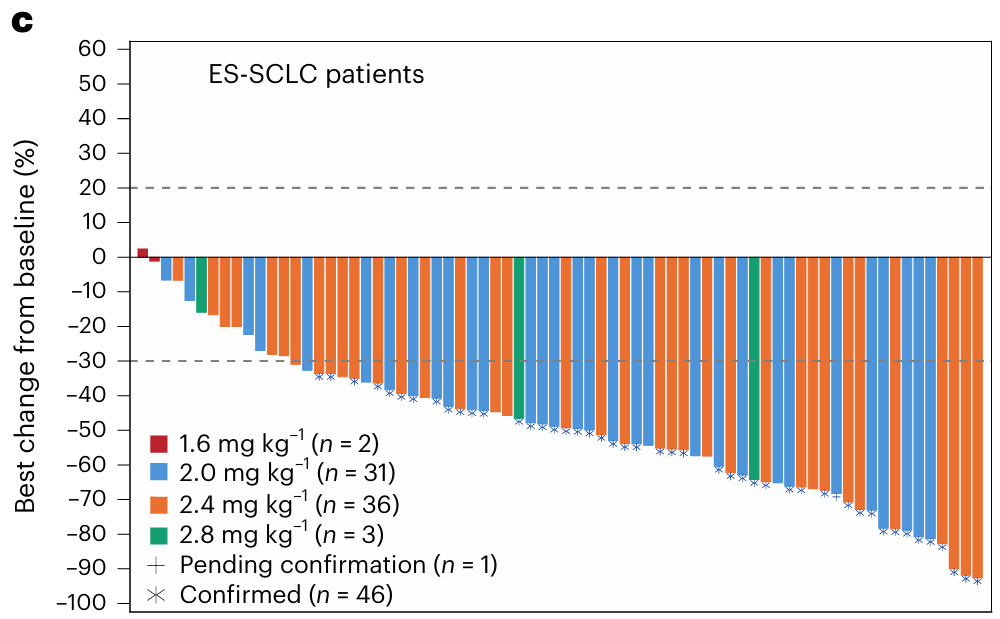
Task: Click the 'Best change from baseline (%)' axis label
Action: point(25,326)
